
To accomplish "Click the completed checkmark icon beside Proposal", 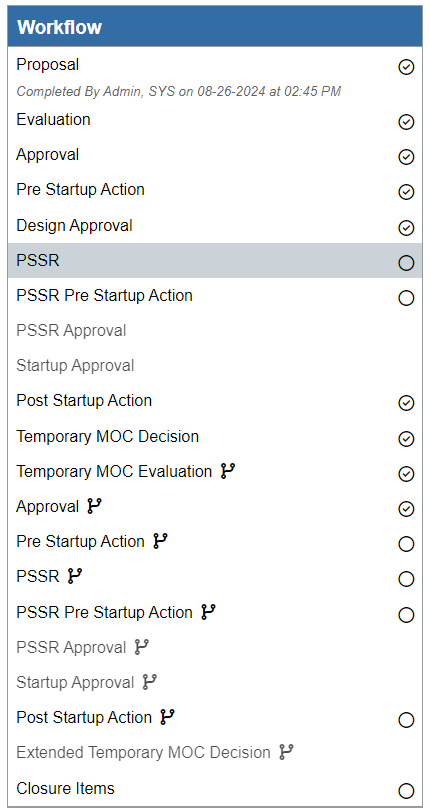I will pos(406,67).
